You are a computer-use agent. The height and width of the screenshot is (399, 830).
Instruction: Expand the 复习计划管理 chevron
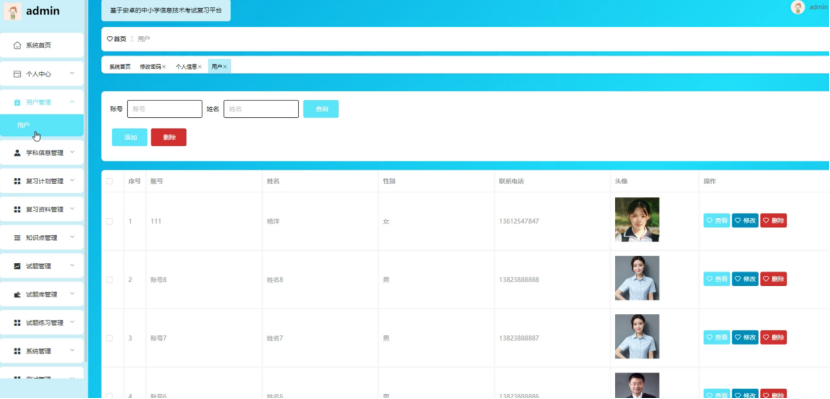(x=73, y=180)
